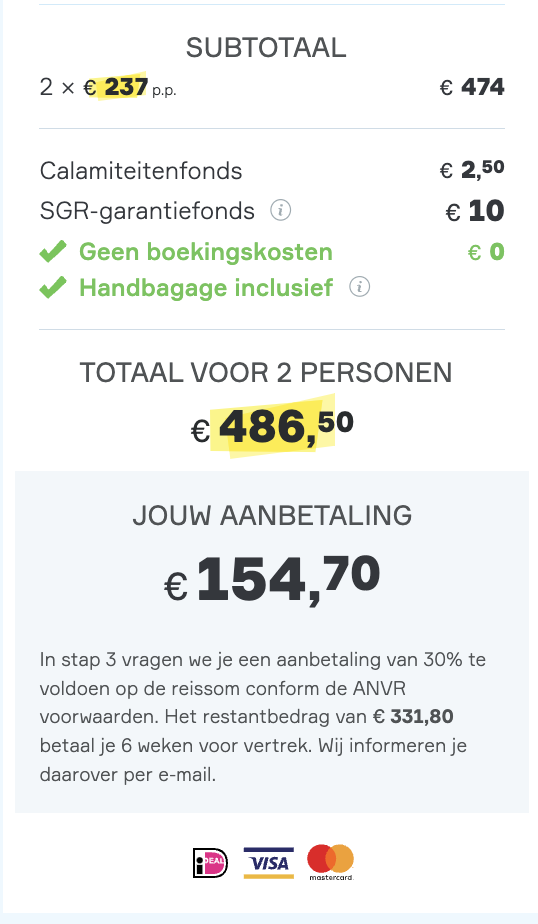
Task: Select the Visa payment logo
Action: [269, 863]
